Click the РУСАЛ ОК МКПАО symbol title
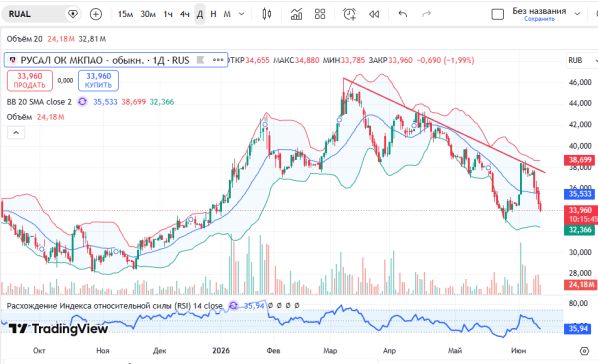Viewport: 598px width, 364px height. tap(105, 60)
